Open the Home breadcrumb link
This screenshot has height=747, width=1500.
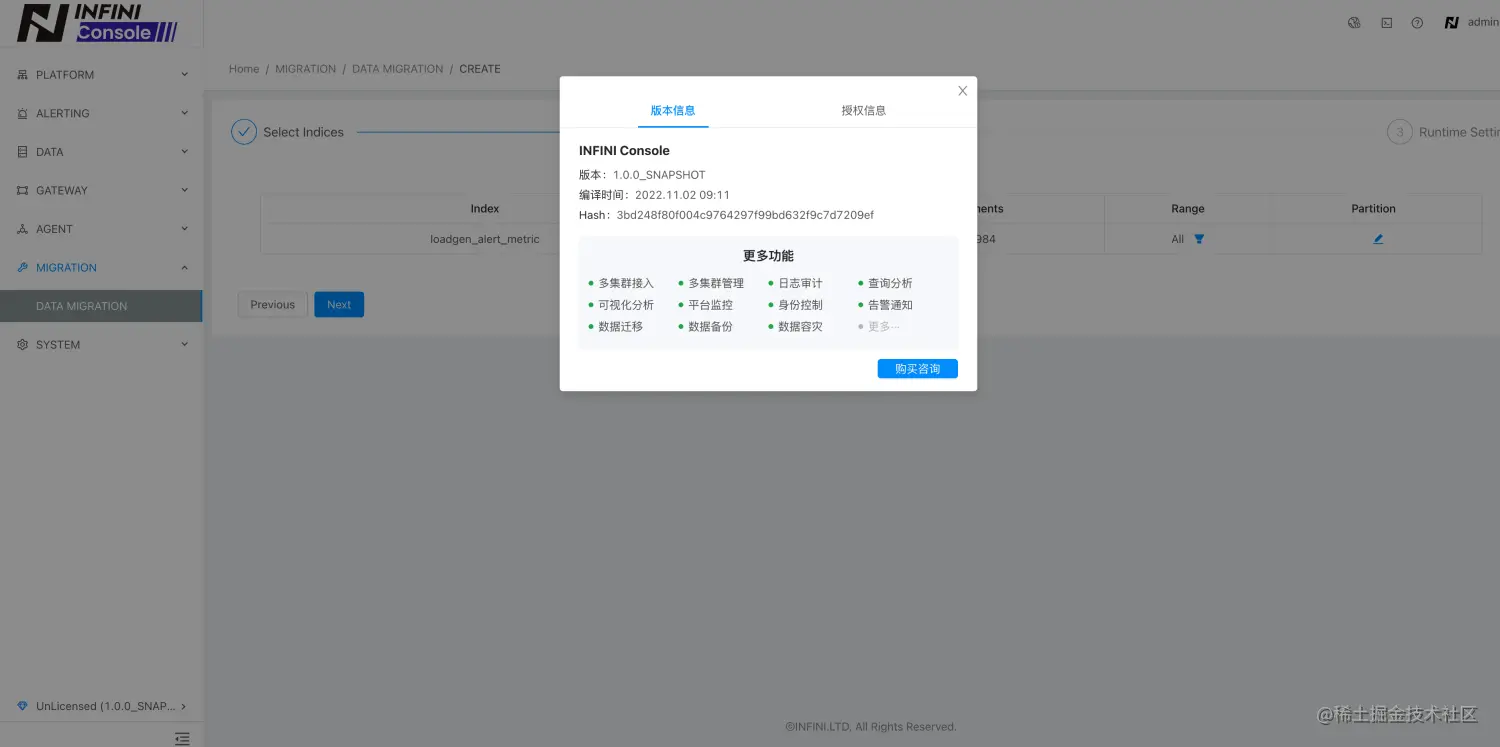coord(243,68)
